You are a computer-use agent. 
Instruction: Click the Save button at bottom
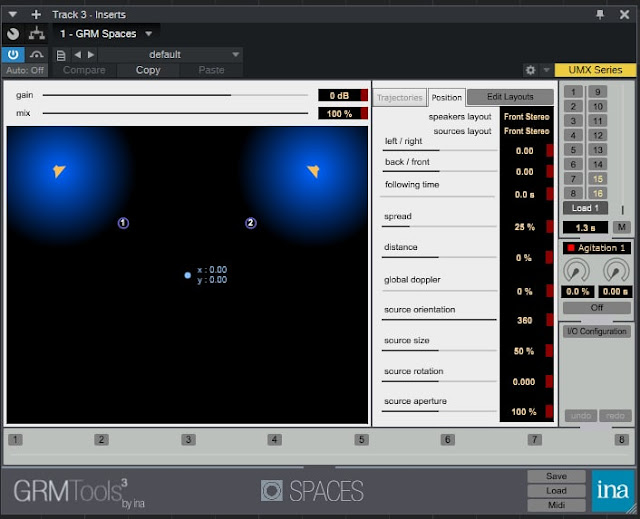pos(556,476)
